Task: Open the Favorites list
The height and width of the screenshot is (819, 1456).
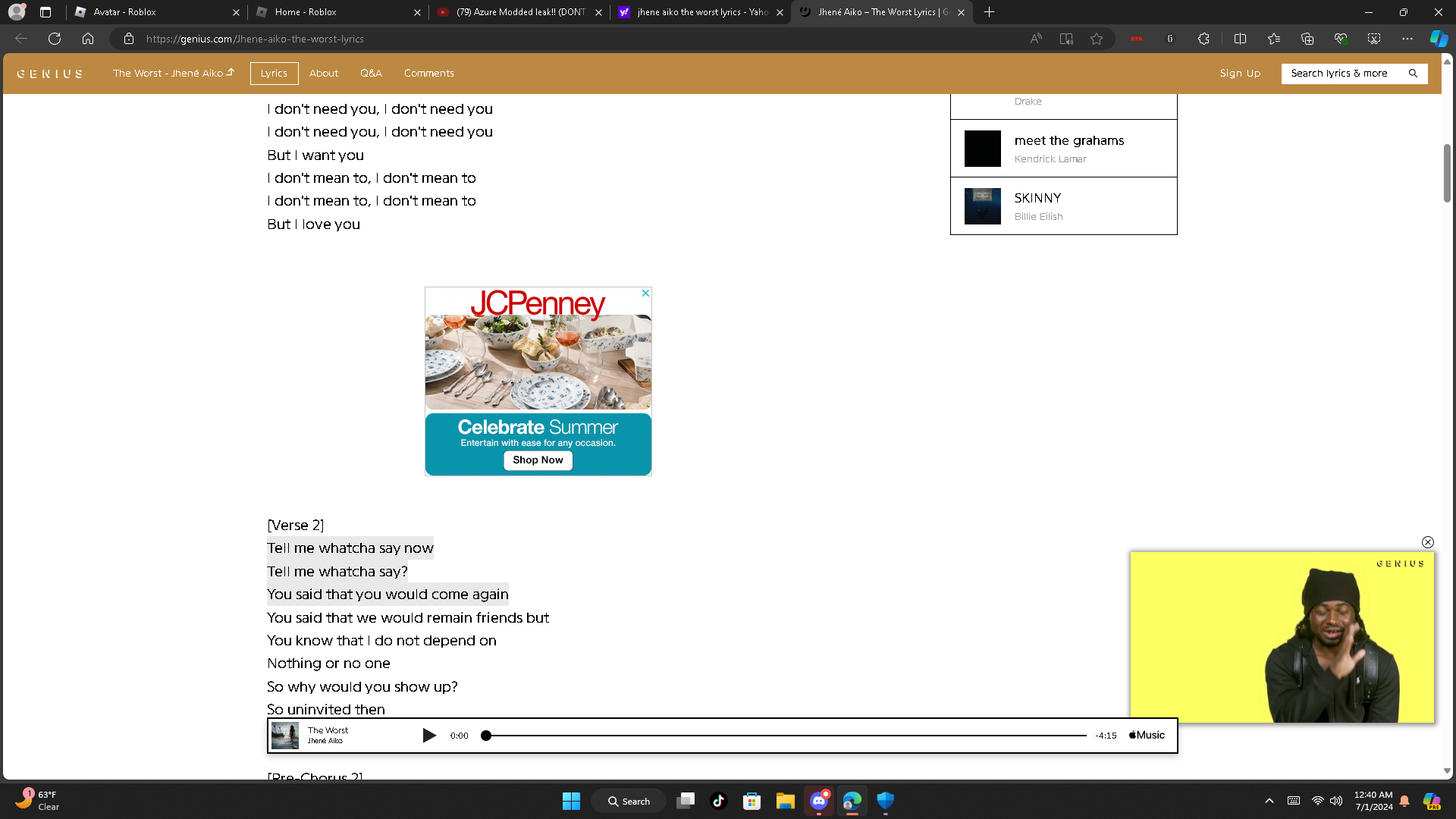Action: click(1274, 39)
